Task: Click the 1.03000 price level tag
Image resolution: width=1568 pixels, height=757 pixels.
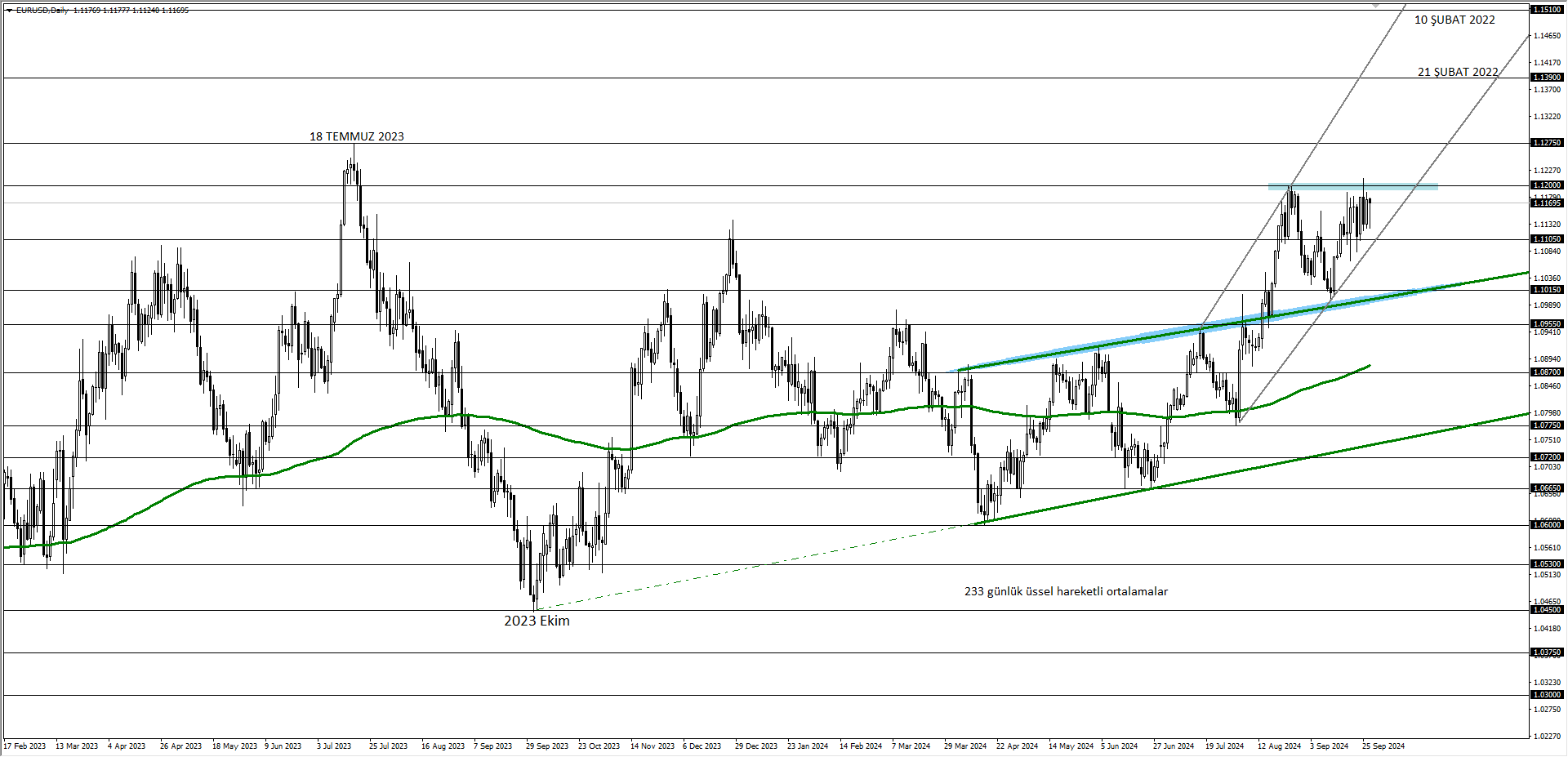Action: pyautogui.click(x=1547, y=695)
